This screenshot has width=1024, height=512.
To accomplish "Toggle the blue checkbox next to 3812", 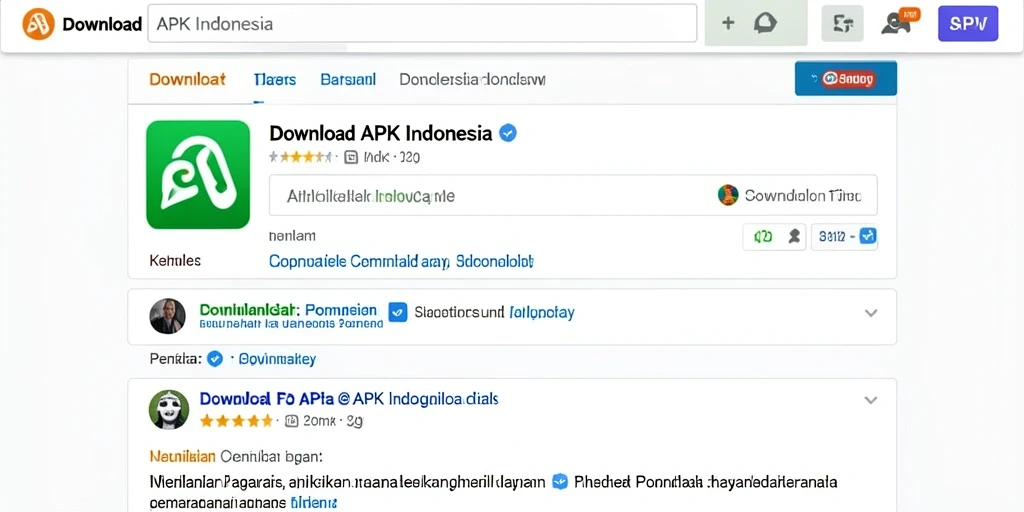I will (x=868, y=236).
